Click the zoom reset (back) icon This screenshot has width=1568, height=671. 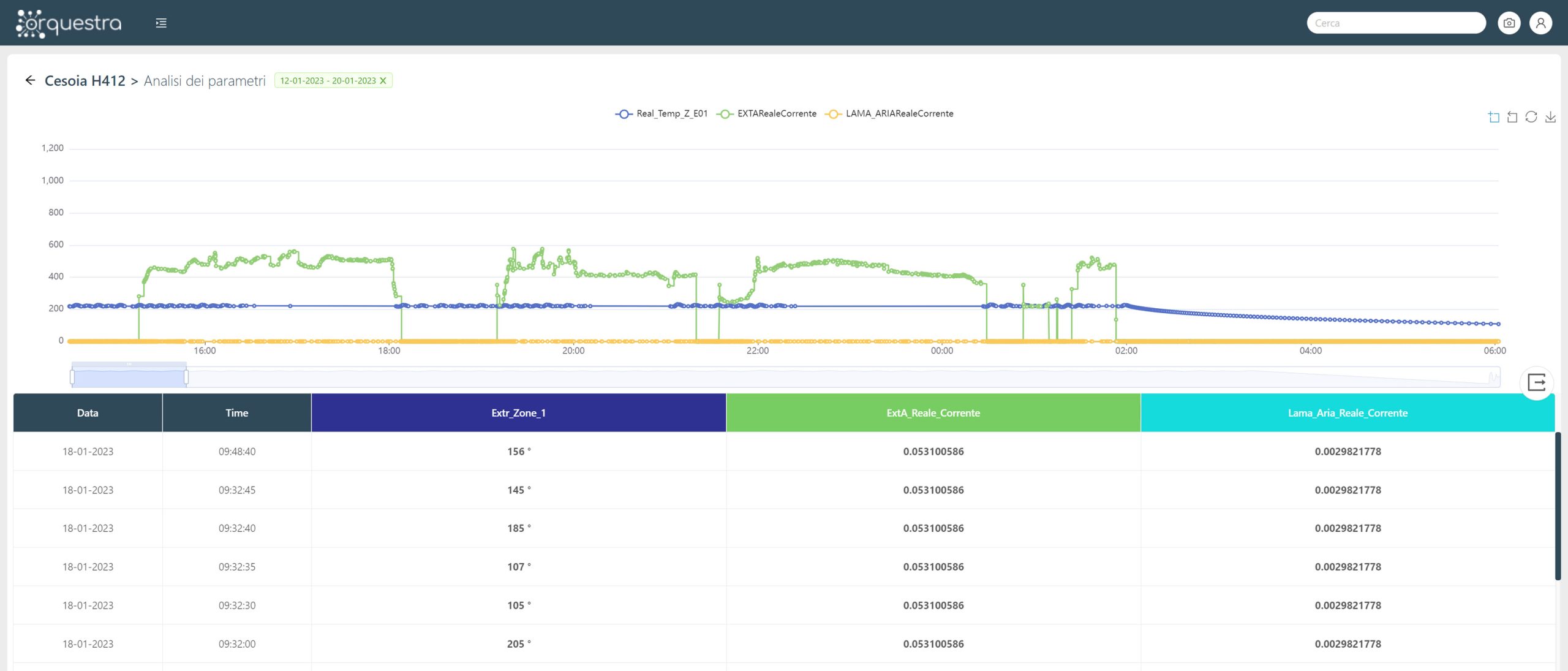(1512, 117)
